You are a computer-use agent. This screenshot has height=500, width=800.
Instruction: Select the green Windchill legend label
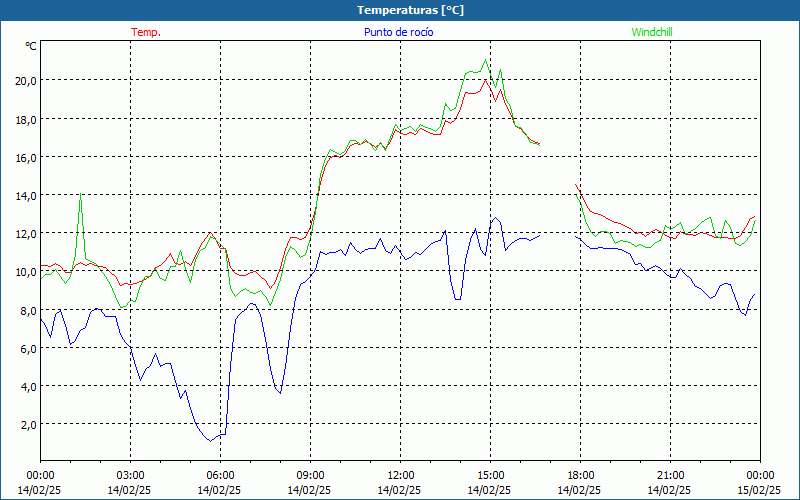[x=652, y=32]
